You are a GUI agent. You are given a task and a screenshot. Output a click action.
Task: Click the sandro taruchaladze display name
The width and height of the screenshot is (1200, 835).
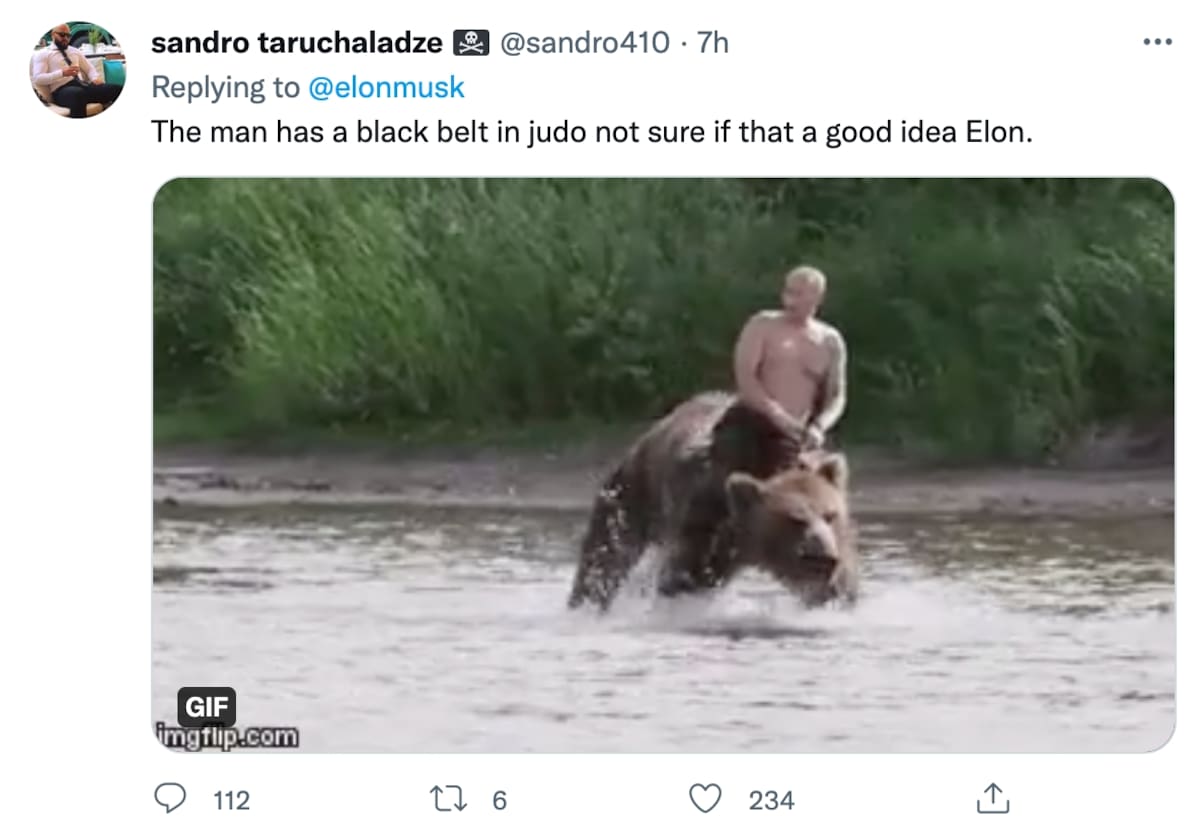[x=297, y=43]
